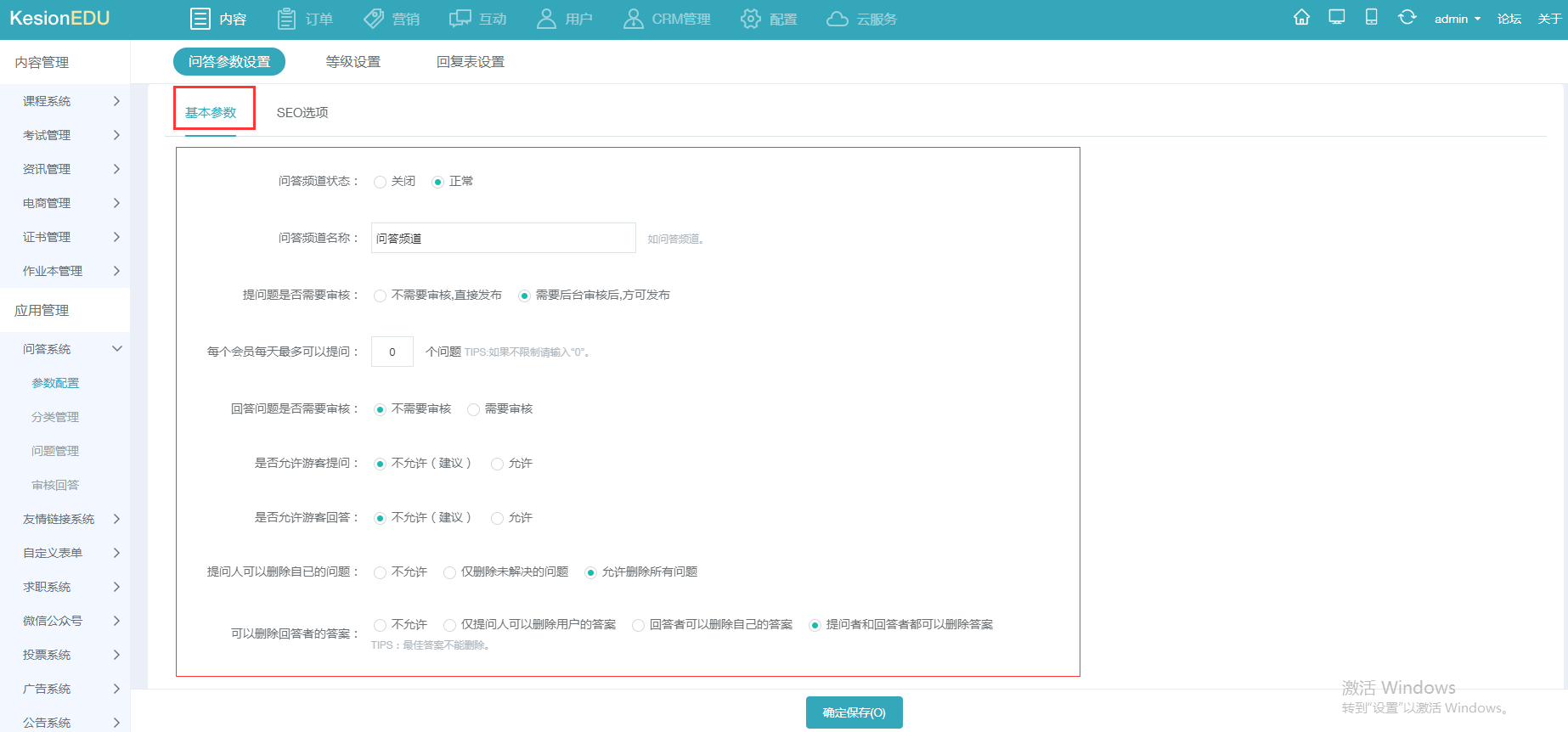Click the 问答频道名称 text field

503,239
